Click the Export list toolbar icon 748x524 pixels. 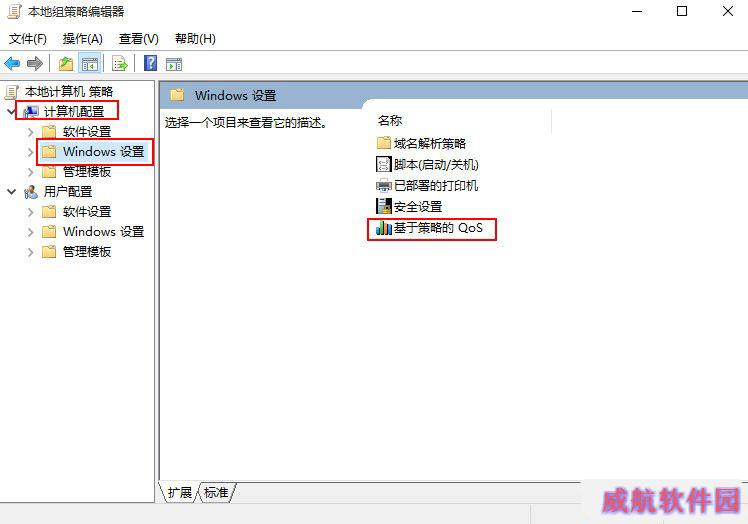(x=120, y=63)
